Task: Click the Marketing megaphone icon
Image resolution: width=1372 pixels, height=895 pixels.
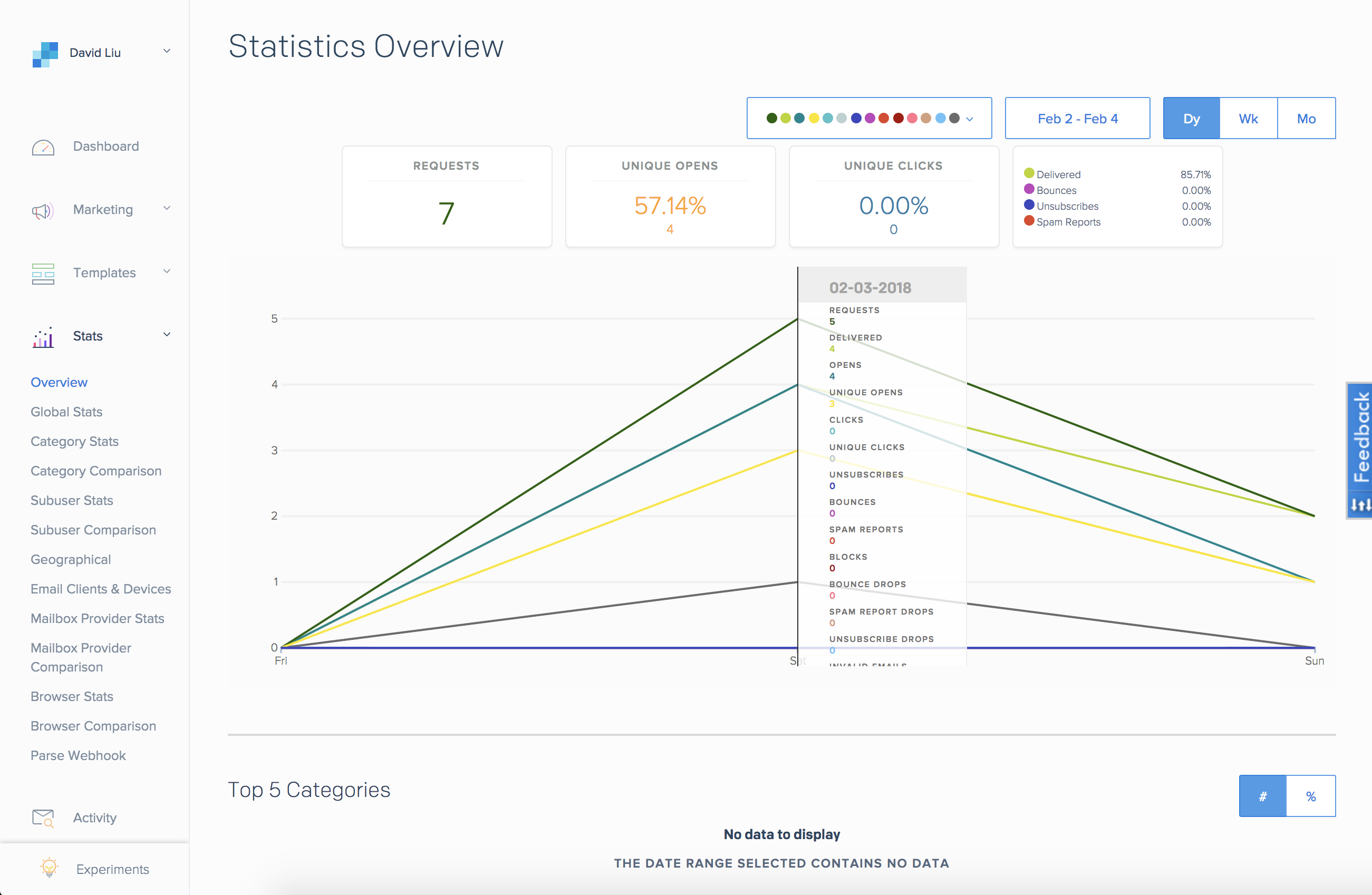Action: 43,211
